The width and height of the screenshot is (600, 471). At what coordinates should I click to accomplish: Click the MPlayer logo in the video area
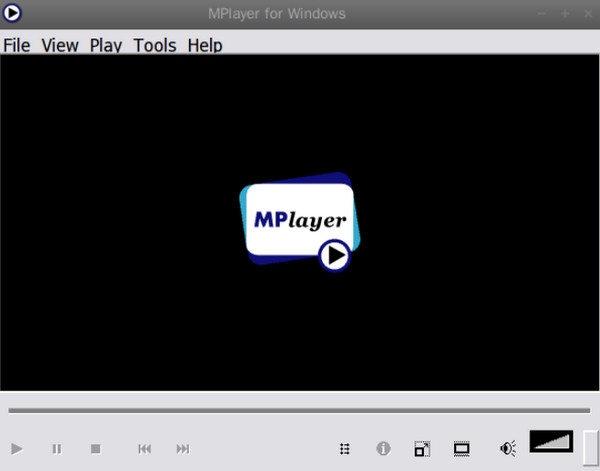(300, 222)
